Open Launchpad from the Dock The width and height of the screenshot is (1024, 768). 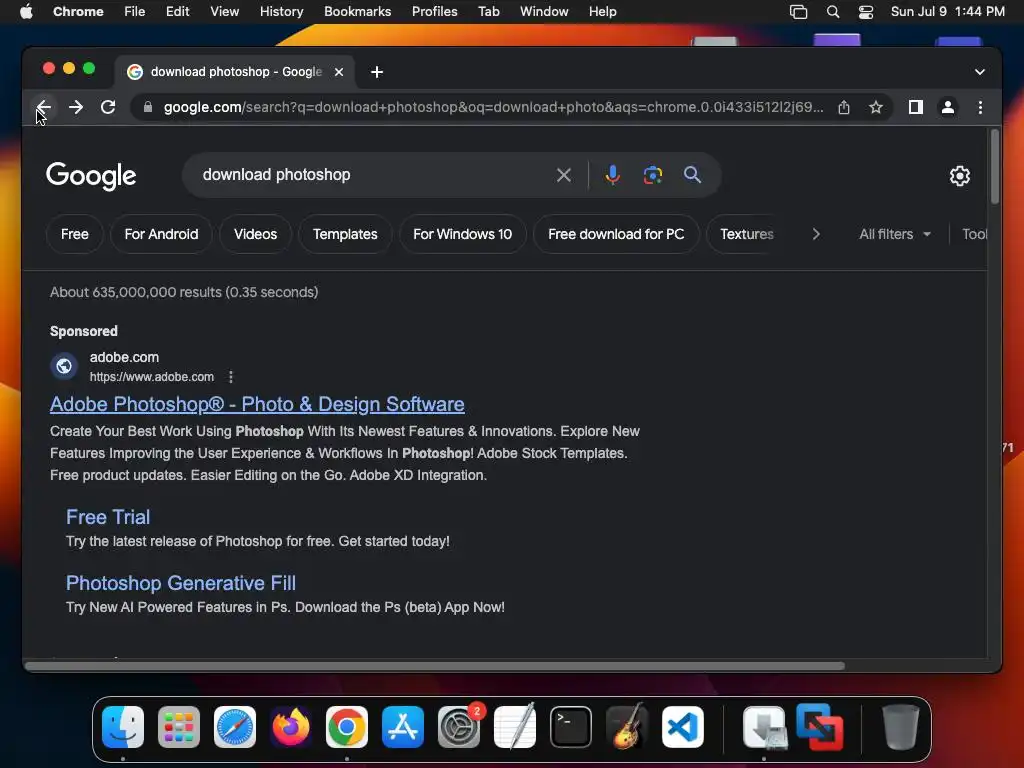179,727
